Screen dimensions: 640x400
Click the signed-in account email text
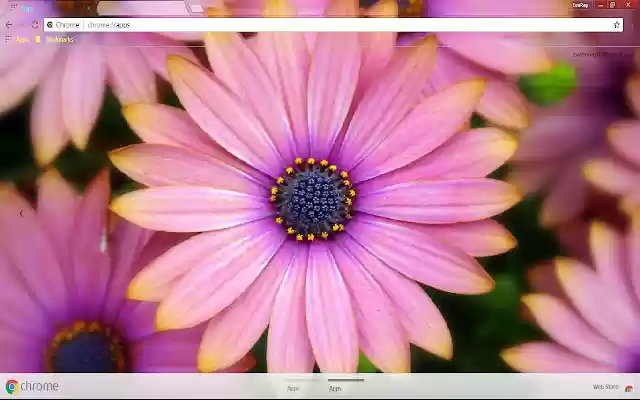click(602, 54)
